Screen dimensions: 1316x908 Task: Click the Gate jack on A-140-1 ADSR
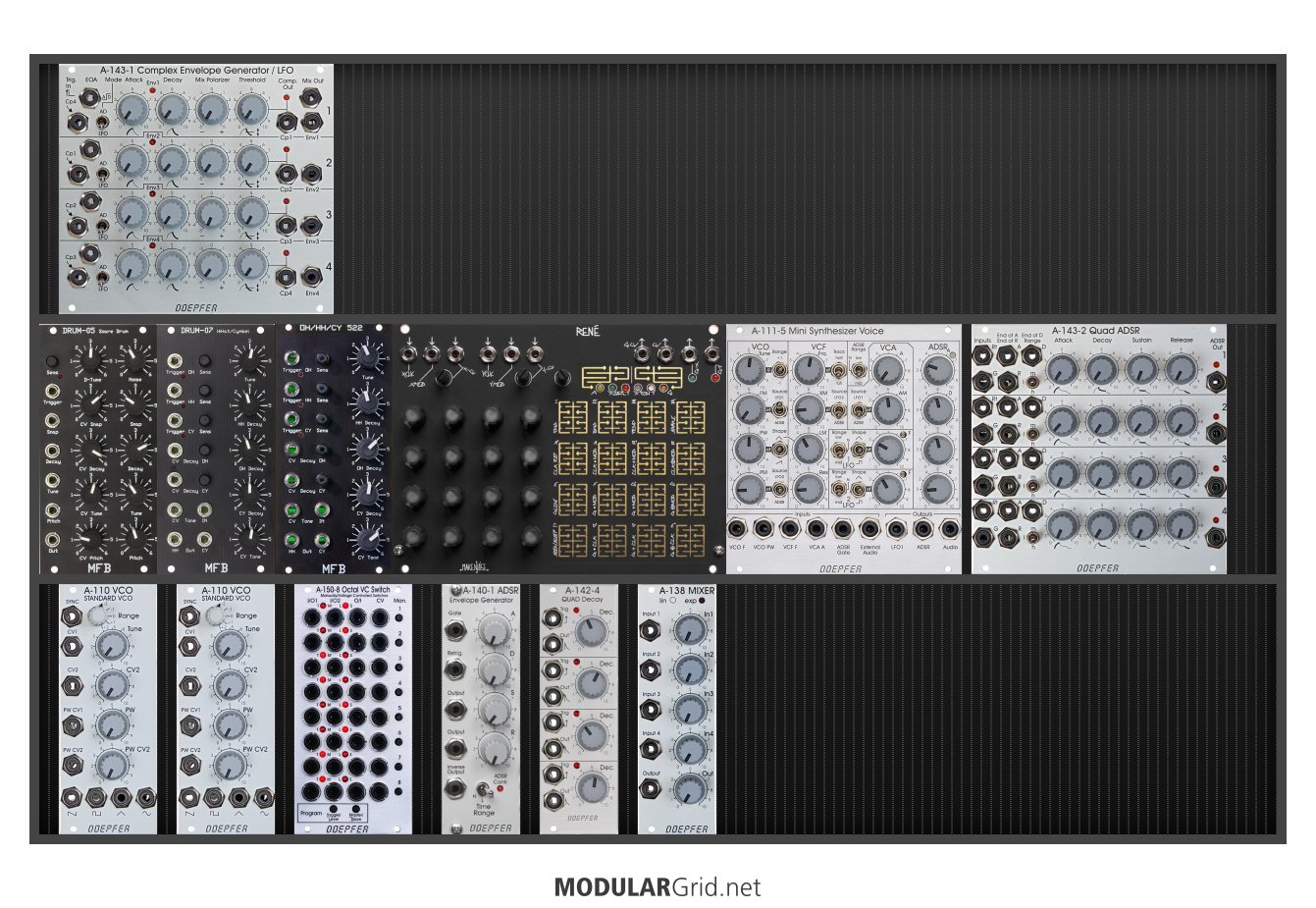pyautogui.click(x=454, y=629)
